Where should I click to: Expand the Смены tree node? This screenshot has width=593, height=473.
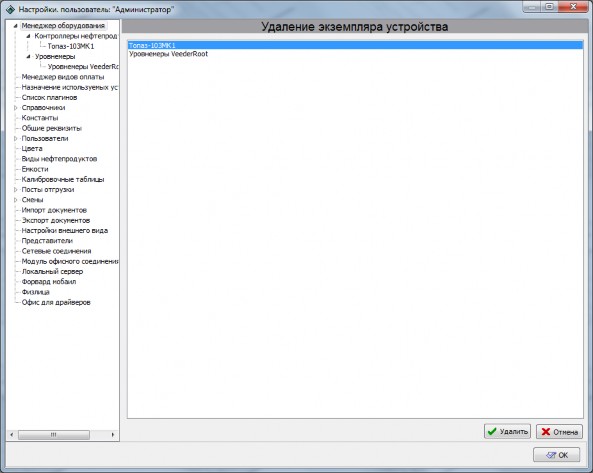pyautogui.click(x=16, y=200)
